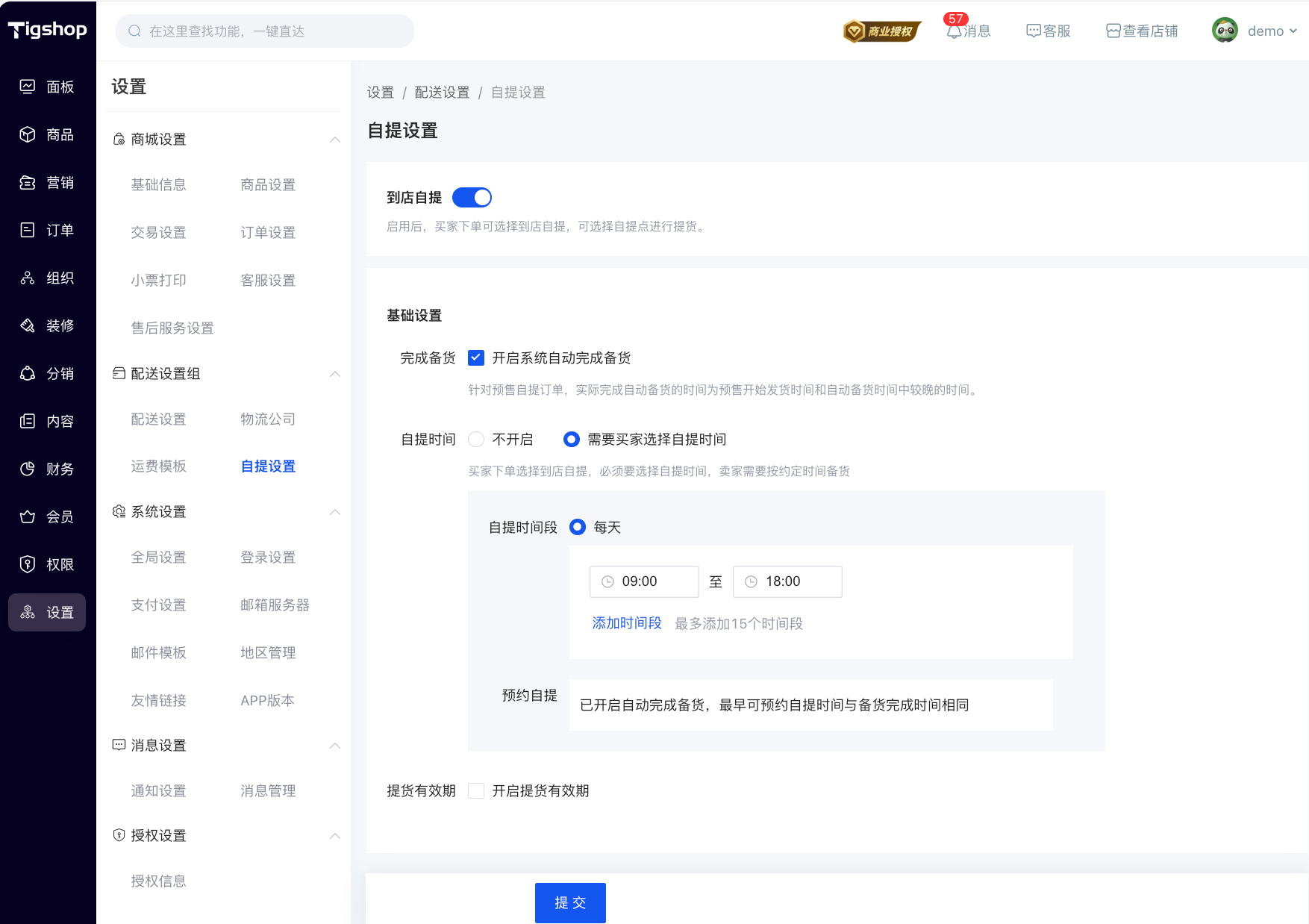Click the 09:00 start time field
Screen dimensions: 1309x924
[644, 581]
